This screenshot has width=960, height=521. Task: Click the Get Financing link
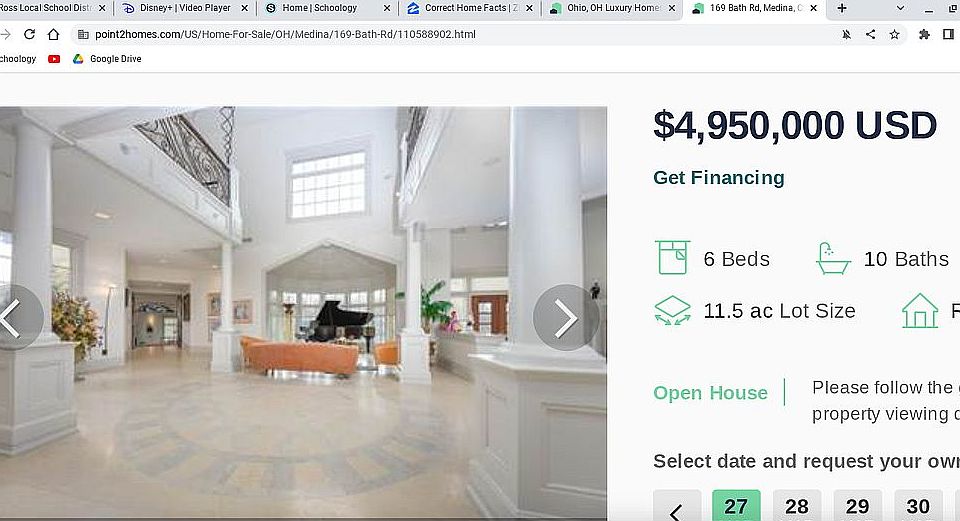tap(719, 178)
